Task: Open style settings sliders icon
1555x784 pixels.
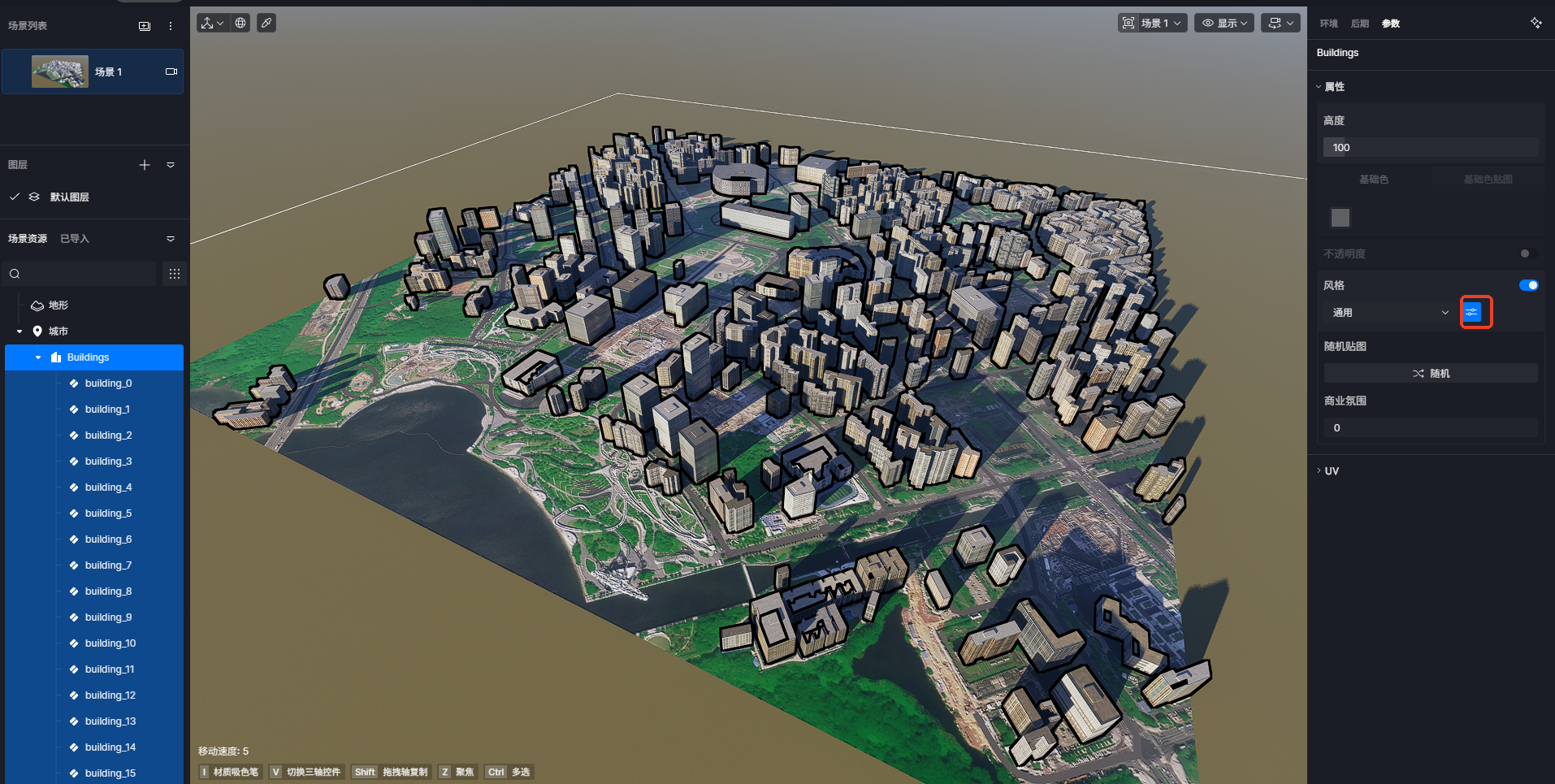Action: tap(1472, 312)
